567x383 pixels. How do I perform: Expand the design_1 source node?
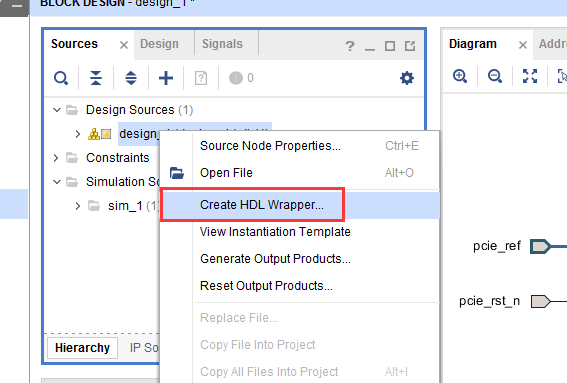coord(78,134)
